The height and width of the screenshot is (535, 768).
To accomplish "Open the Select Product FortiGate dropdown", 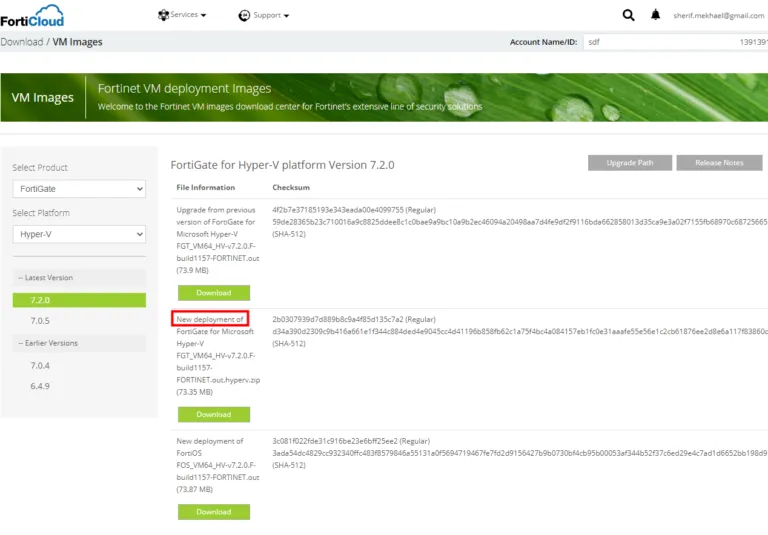I will point(79,189).
